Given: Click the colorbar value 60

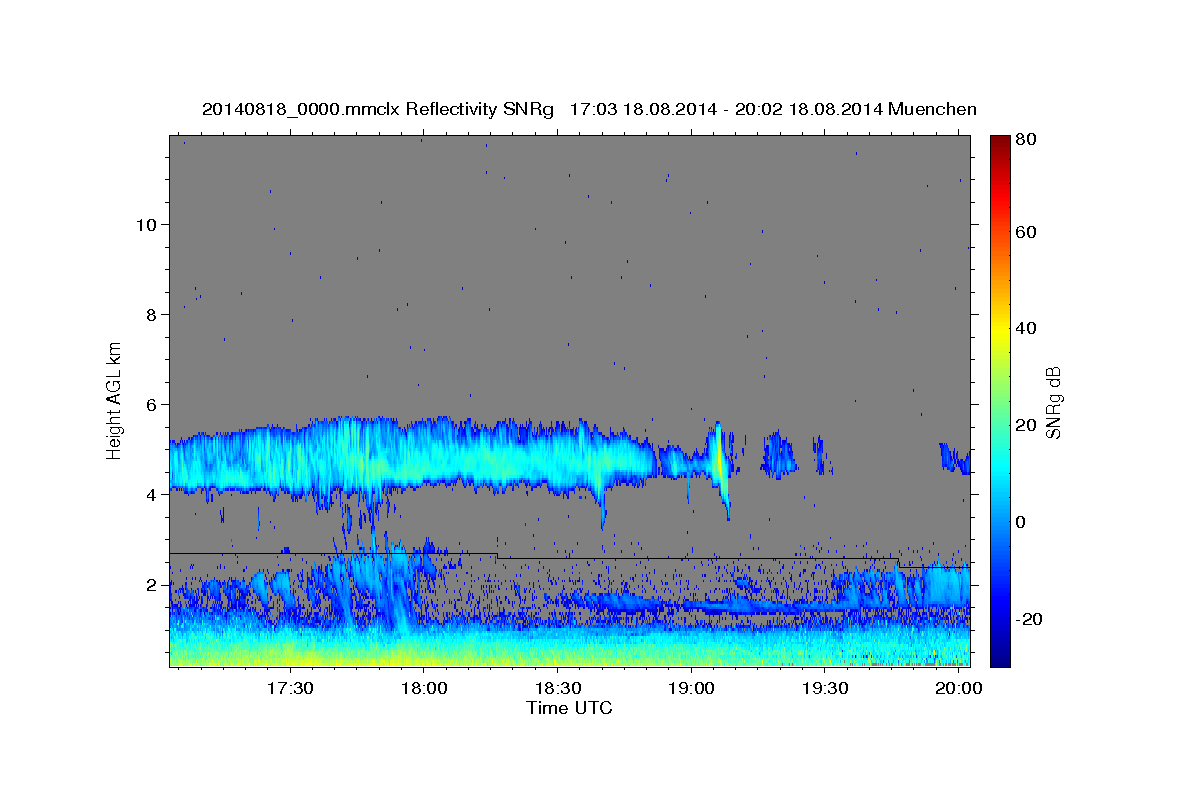Looking at the screenshot, I should tap(1027, 232).
